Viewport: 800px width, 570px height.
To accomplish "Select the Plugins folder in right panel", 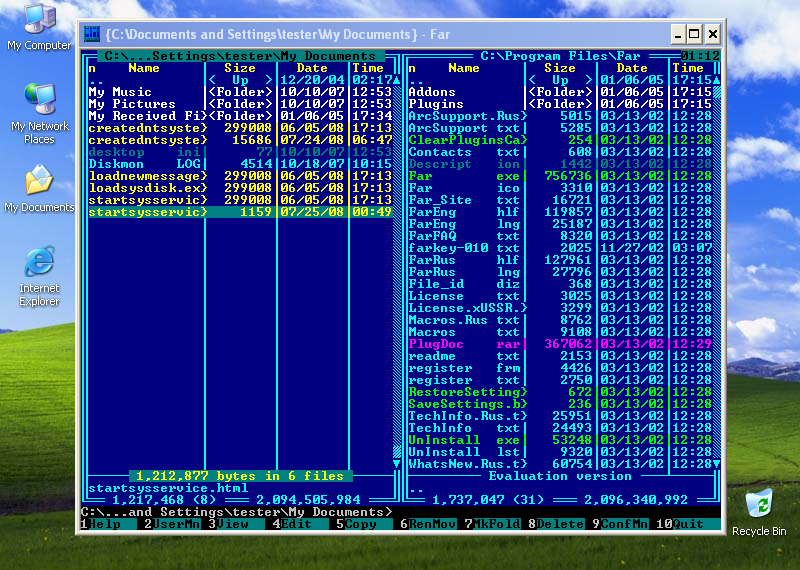I will pos(560,104).
